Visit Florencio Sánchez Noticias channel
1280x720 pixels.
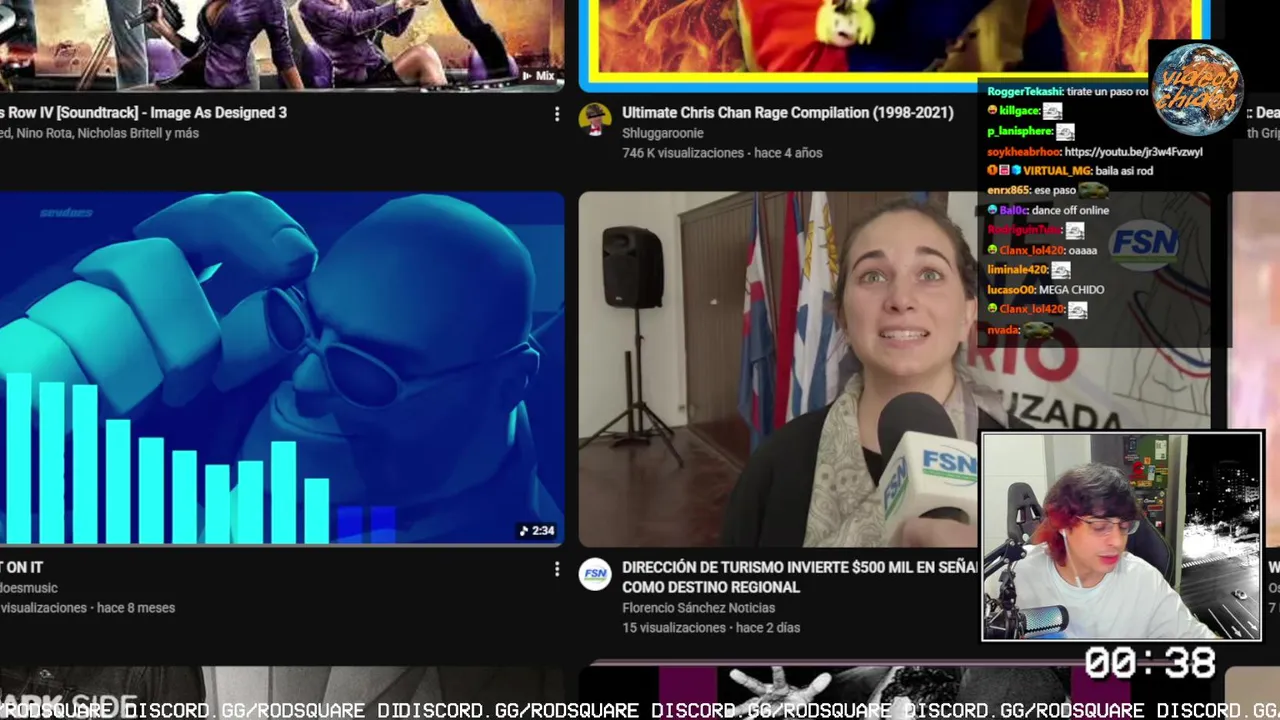click(x=698, y=608)
